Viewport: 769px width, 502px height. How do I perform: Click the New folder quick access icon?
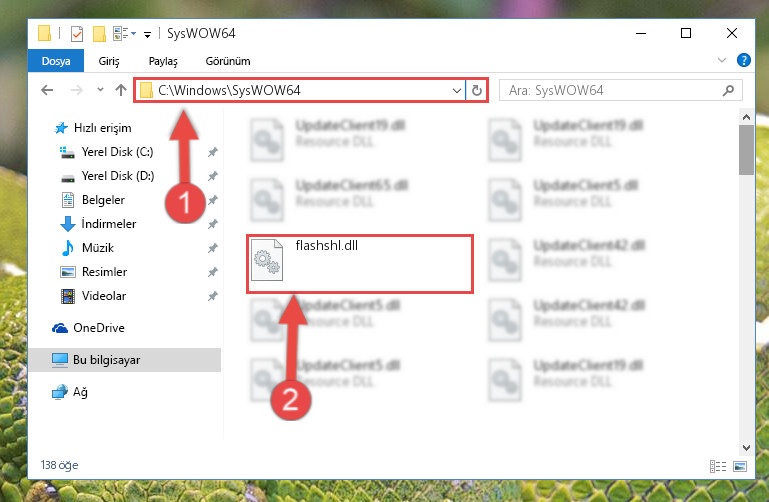click(100, 34)
